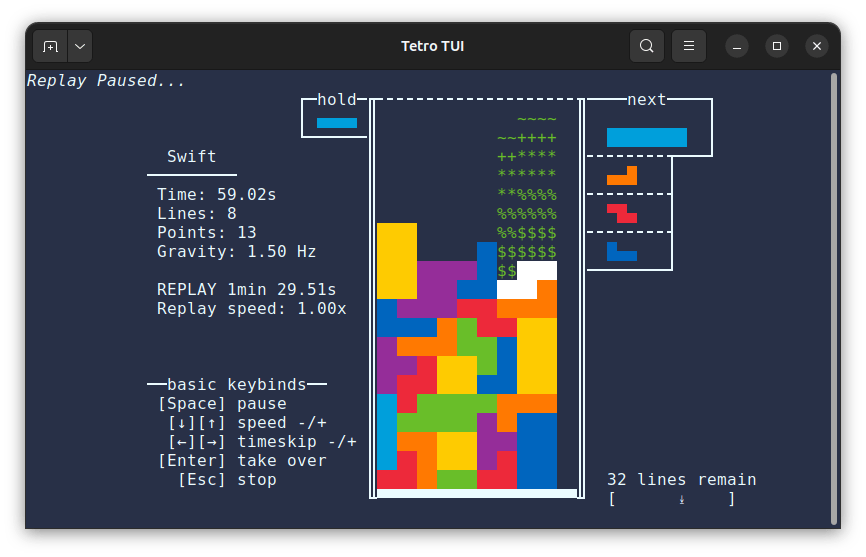Click the '[Esc] stop' keybind line

[227, 479]
